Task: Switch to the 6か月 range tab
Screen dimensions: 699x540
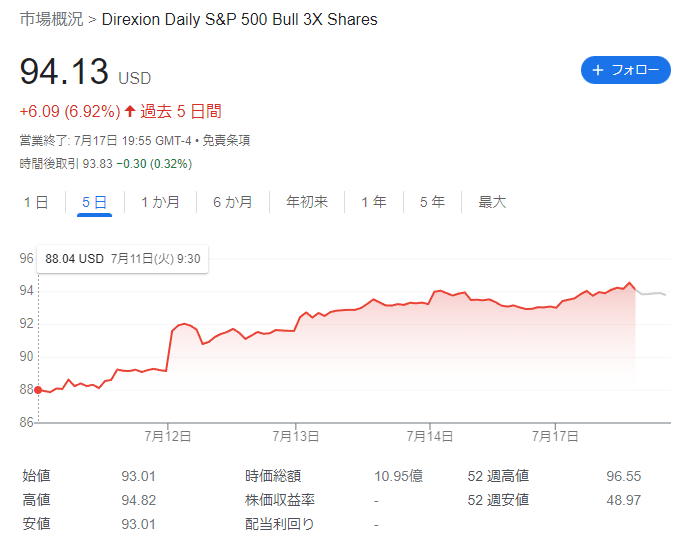Action: tap(233, 202)
